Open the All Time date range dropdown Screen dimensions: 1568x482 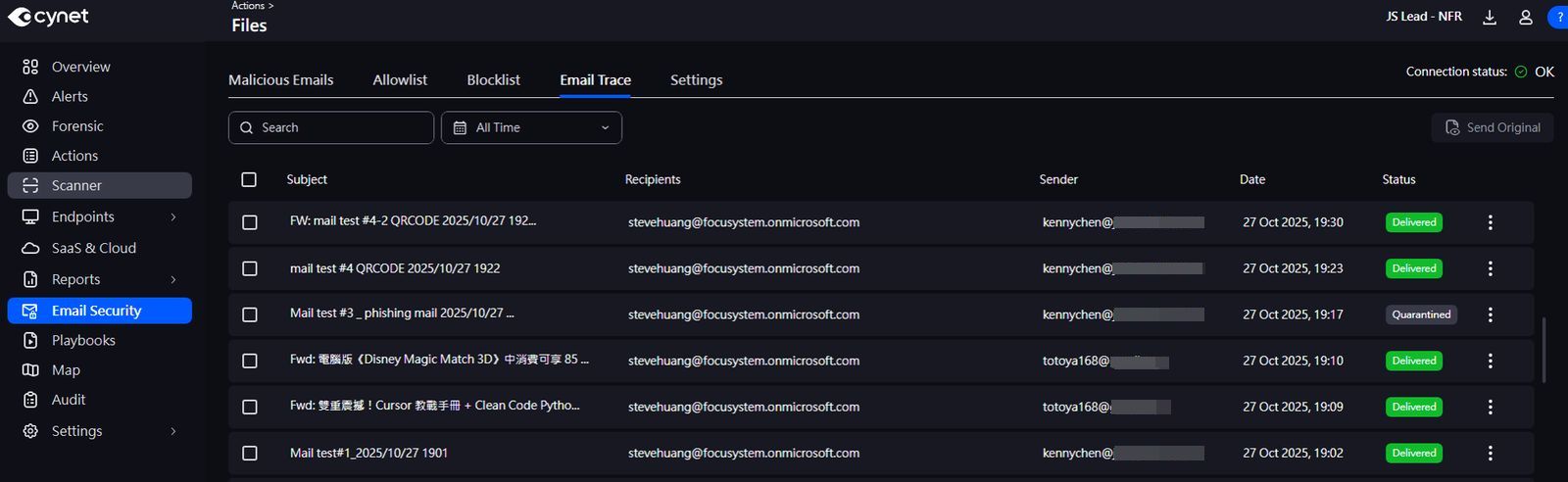[531, 127]
